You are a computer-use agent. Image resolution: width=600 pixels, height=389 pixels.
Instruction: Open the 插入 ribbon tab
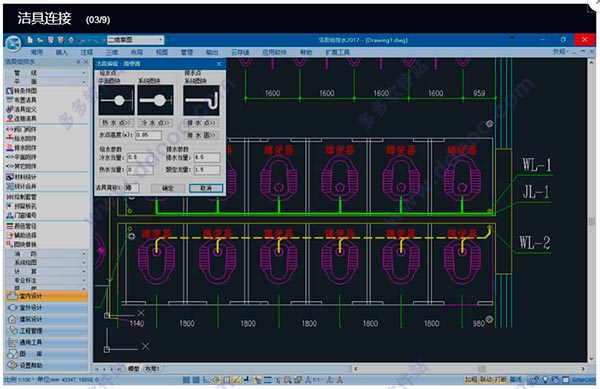coord(62,52)
